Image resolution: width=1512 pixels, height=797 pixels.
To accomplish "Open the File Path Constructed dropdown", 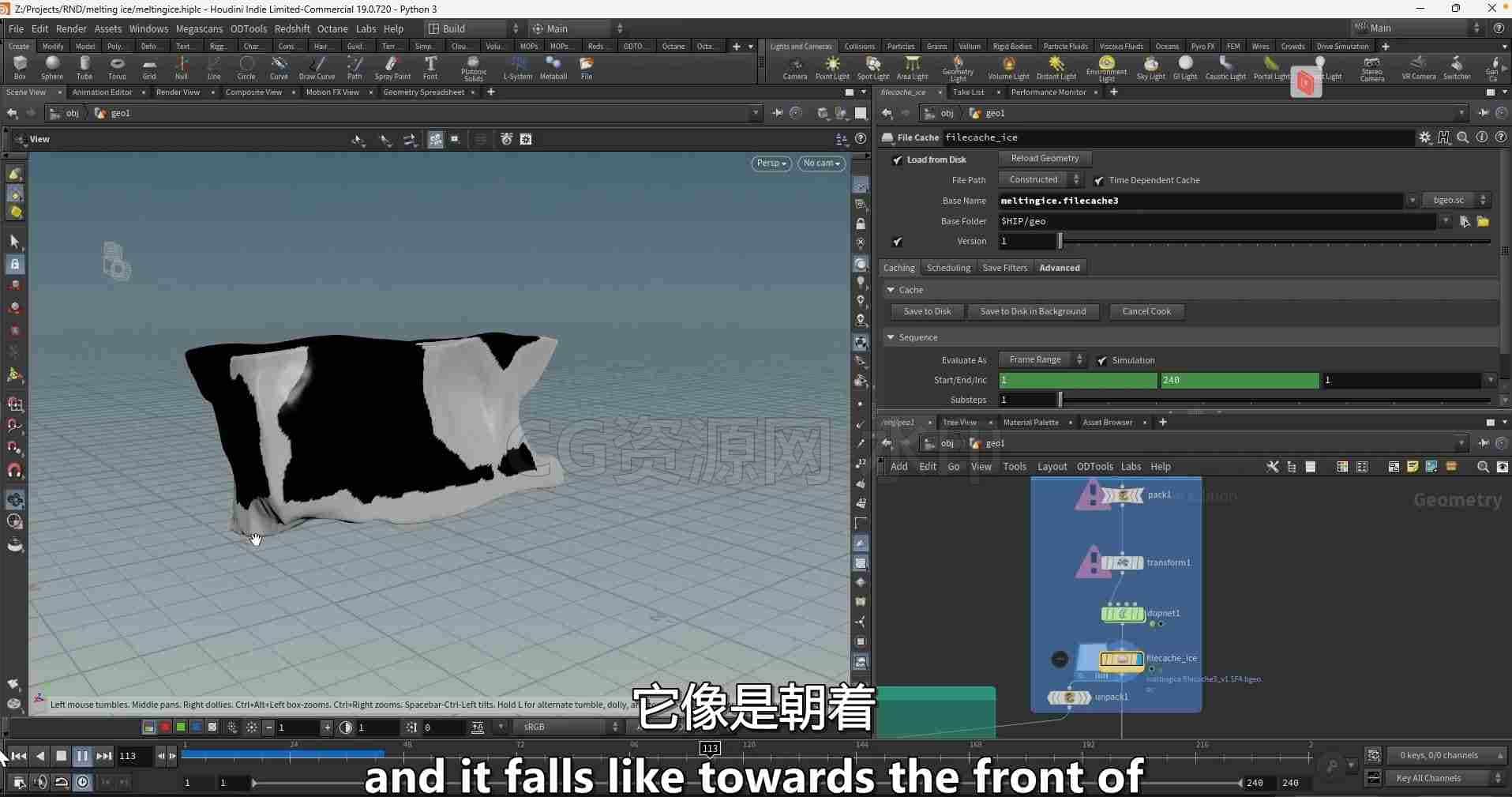I will pyautogui.click(x=1042, y=180).
